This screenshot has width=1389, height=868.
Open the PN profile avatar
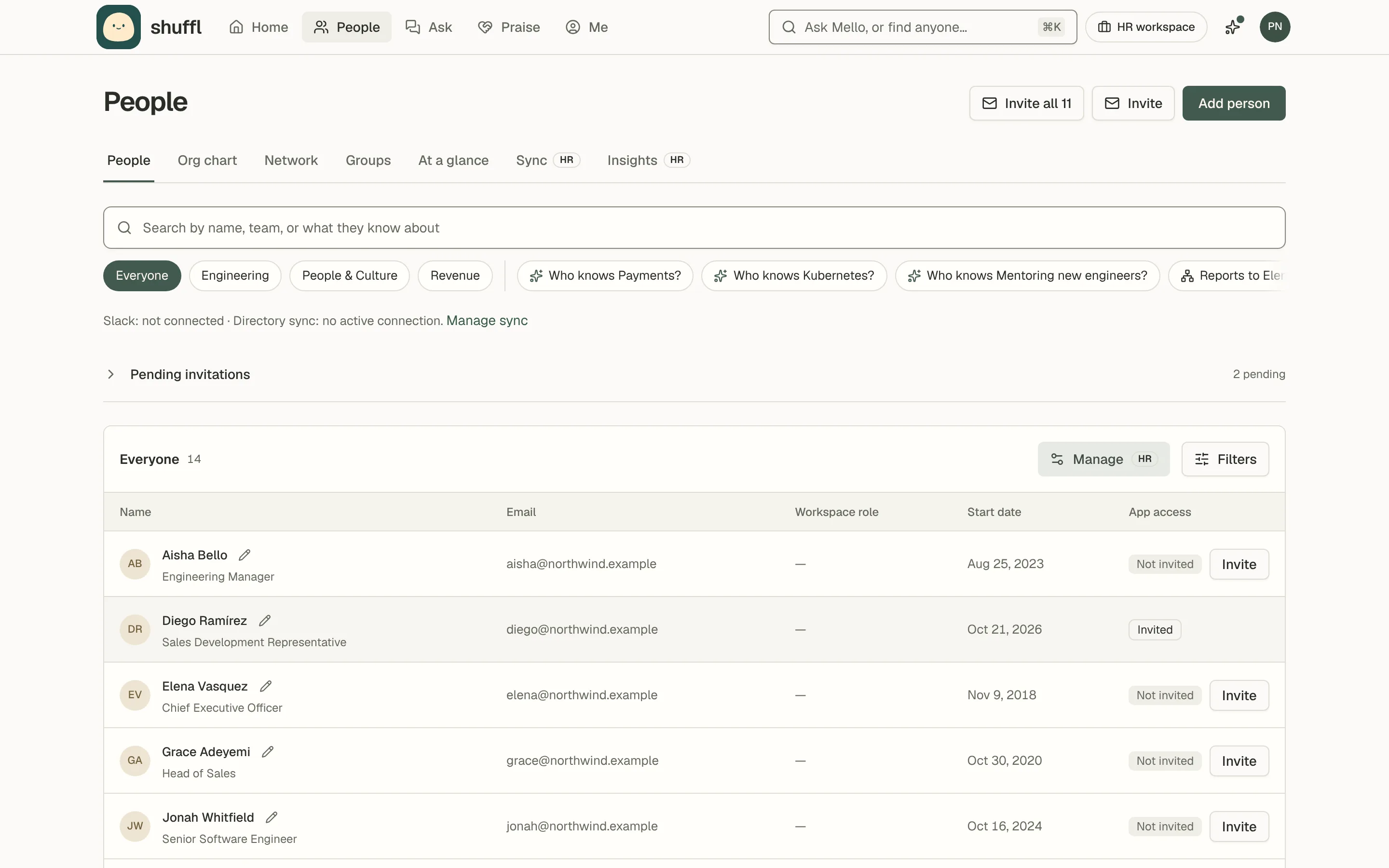pos(1275,27)
